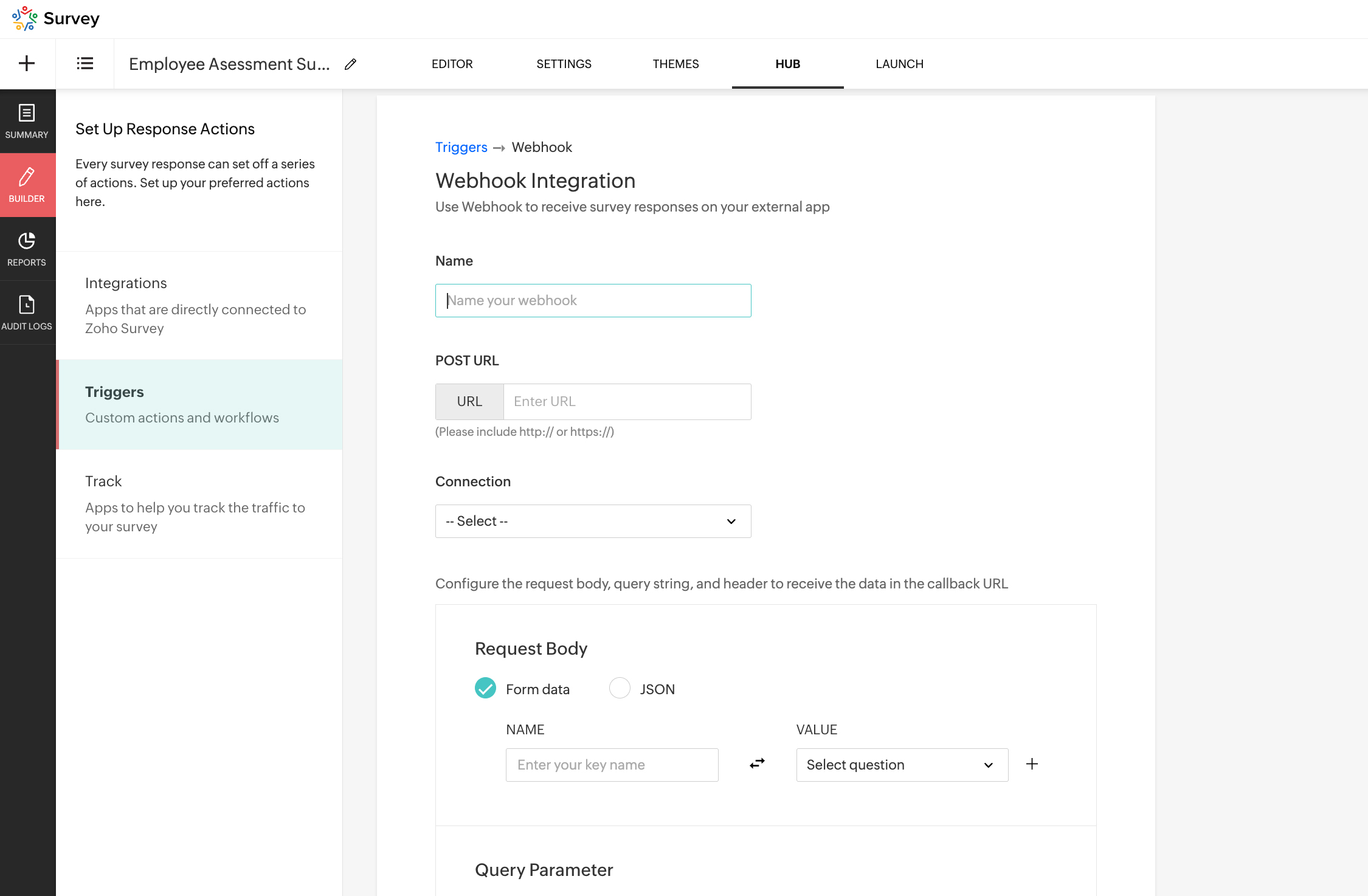Click the Triggers breadcrumb link

point(461,147)
